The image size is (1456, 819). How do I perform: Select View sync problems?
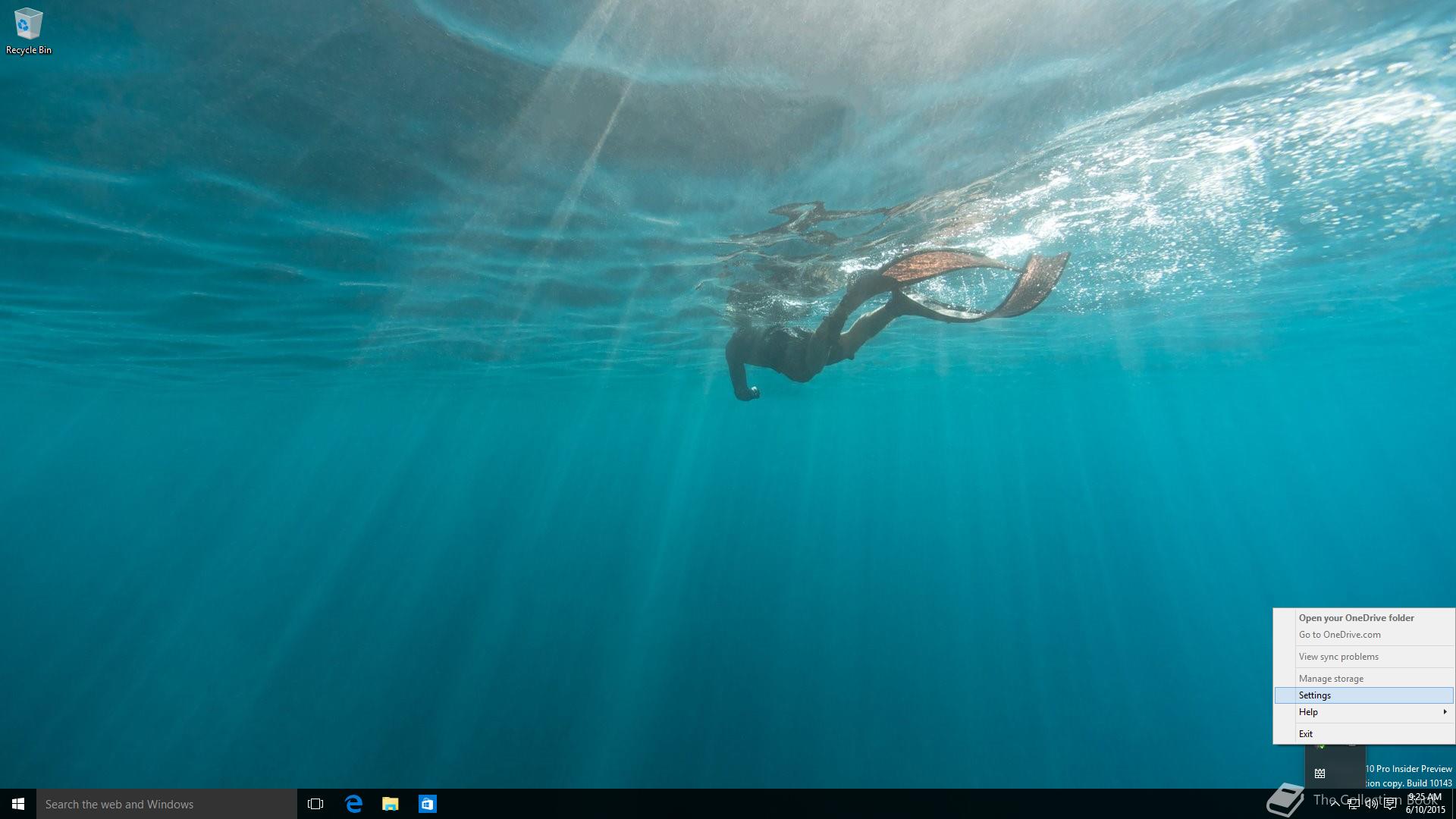coord(1363,657)
